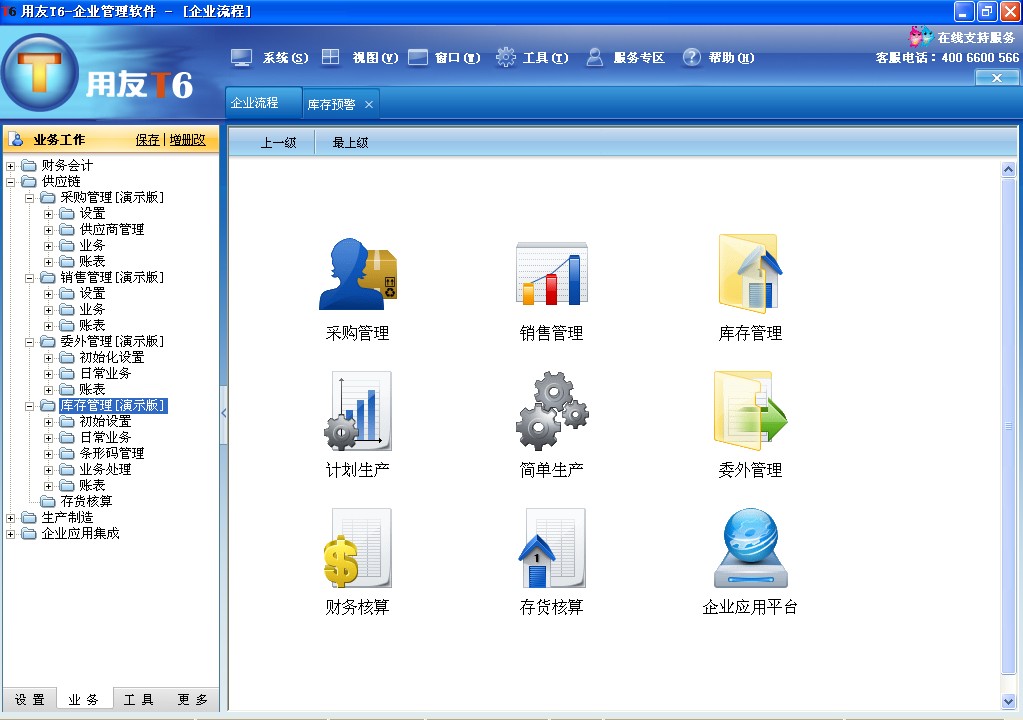This screenshot has height=720, width=1023.
Task: Click the folder icon beside 供应商管理
Action: click(67, 229)
